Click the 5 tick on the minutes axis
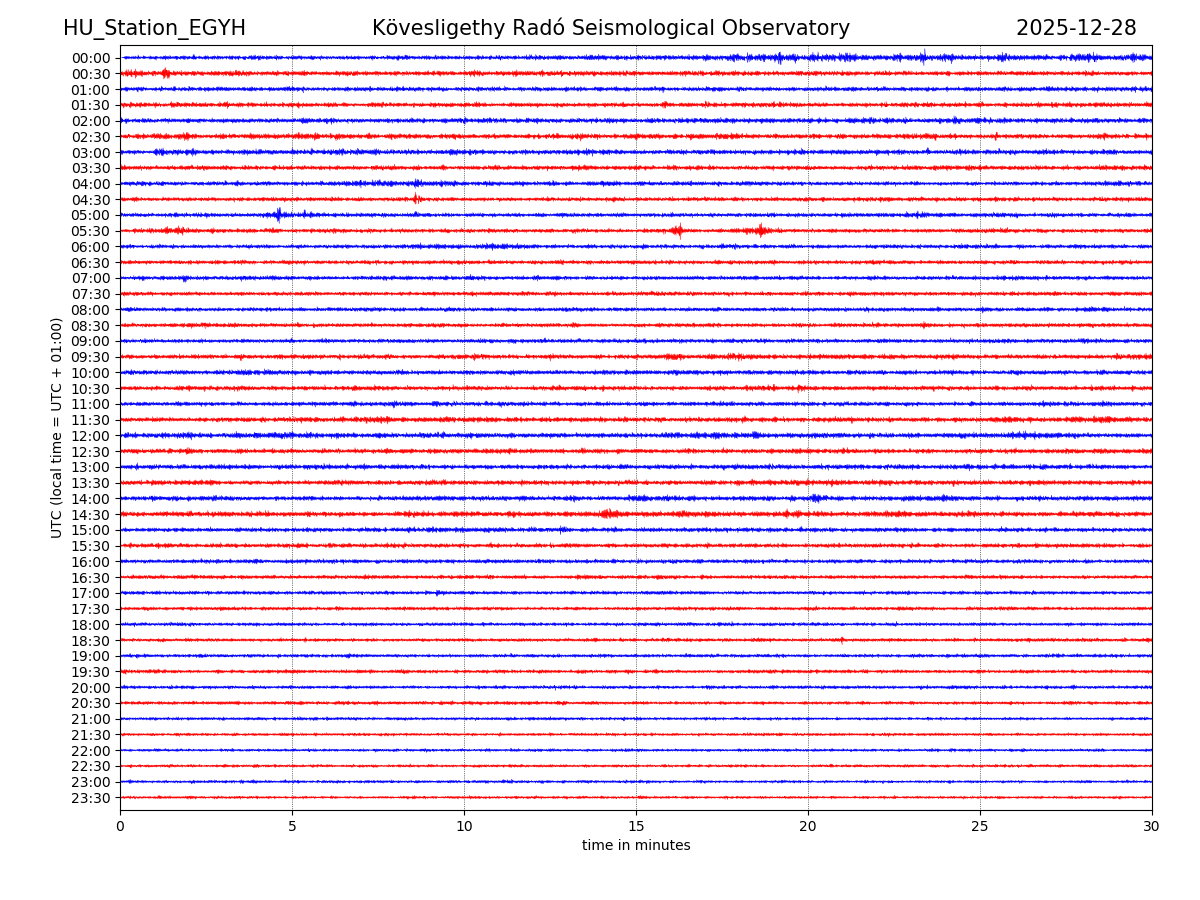Image resolution: width=1200 pixels, height=900 pixels. (292, 827)
